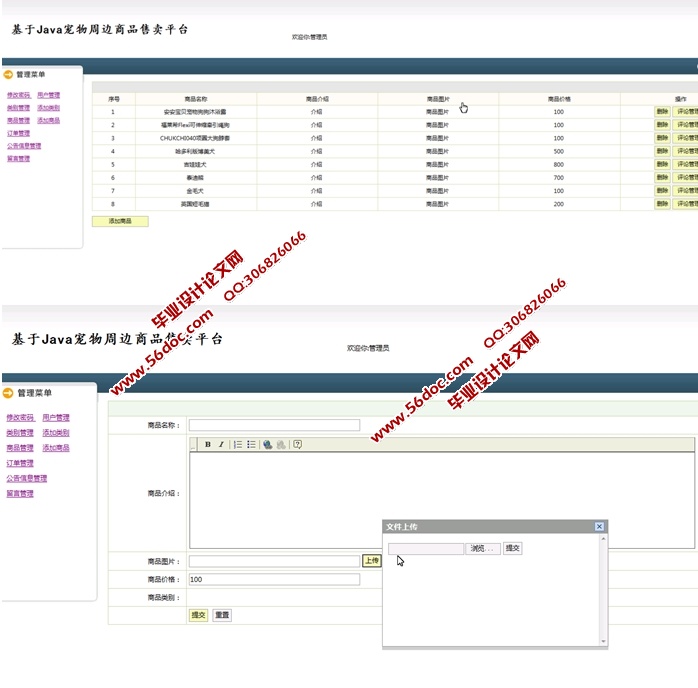Image resolution: width=698 pixels, height=688 pixels.
Task: Open 修改密码 link on the add-product form page
Action: point(20,417)
